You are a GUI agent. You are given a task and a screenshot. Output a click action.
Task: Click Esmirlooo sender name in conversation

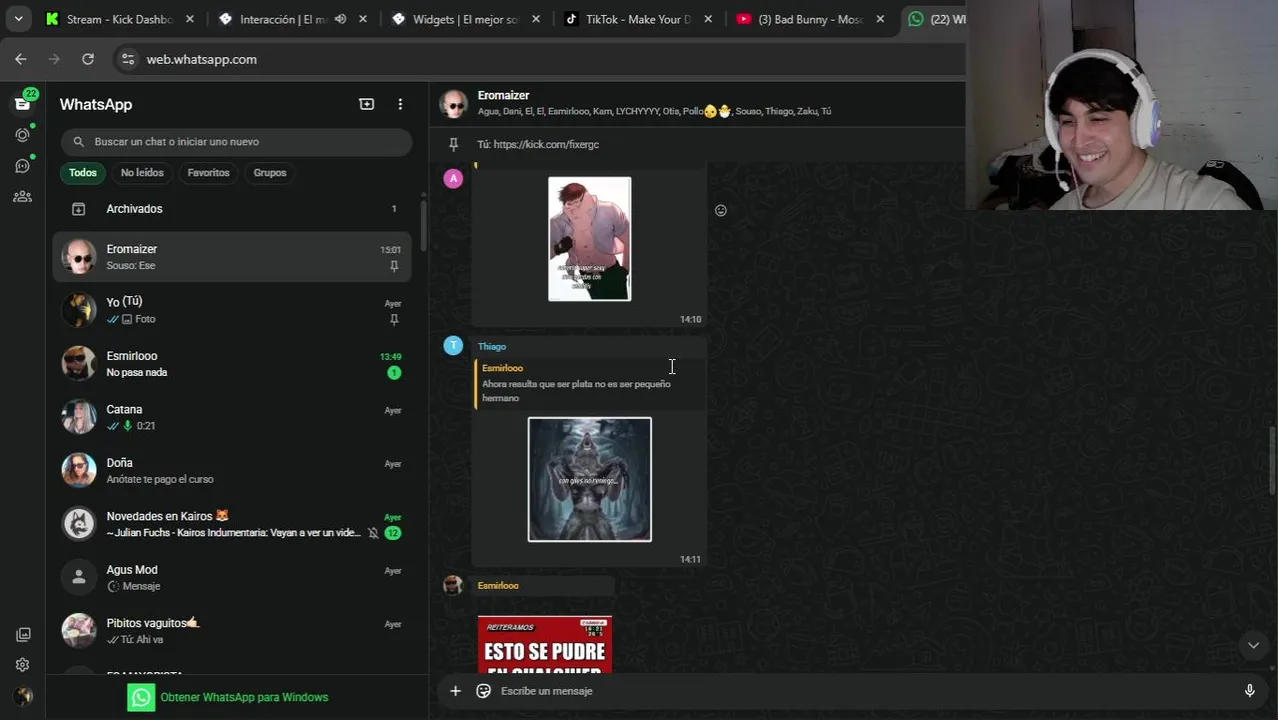(x=498, y=585)
